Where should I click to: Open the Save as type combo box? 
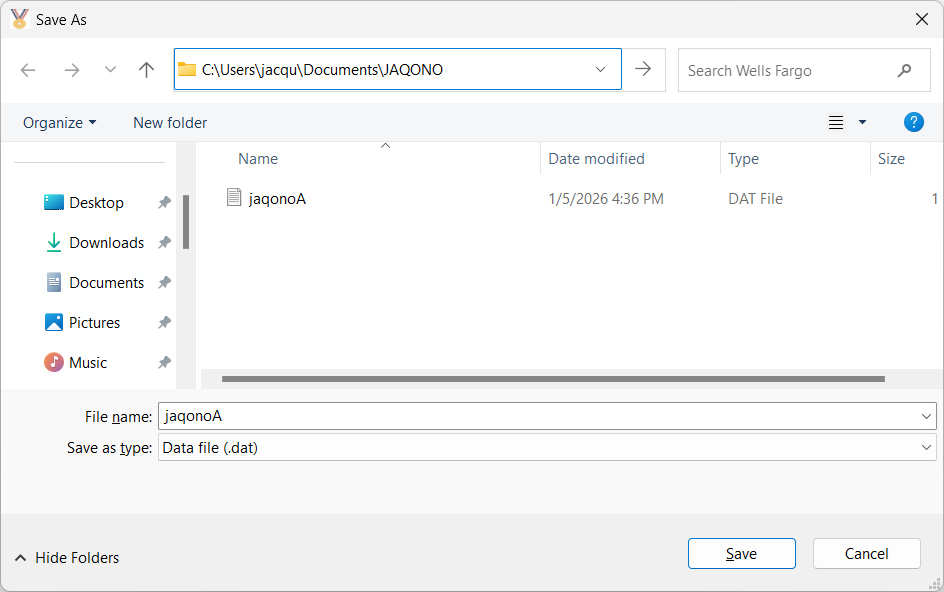pyautogui.click(x=547, y=448)
